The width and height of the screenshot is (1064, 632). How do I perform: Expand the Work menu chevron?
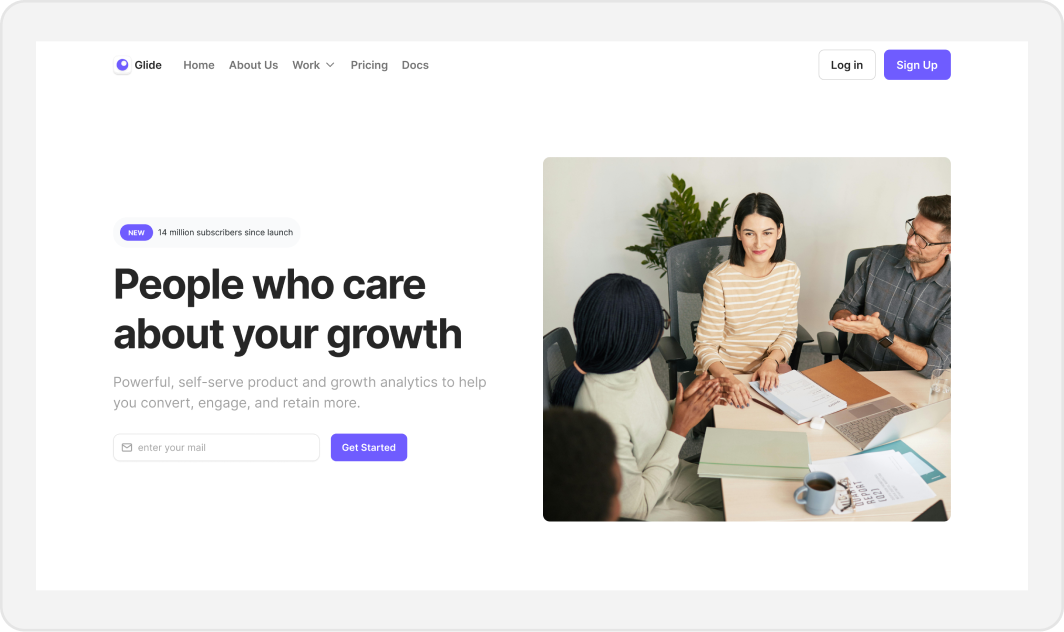(x=330, y=65)
